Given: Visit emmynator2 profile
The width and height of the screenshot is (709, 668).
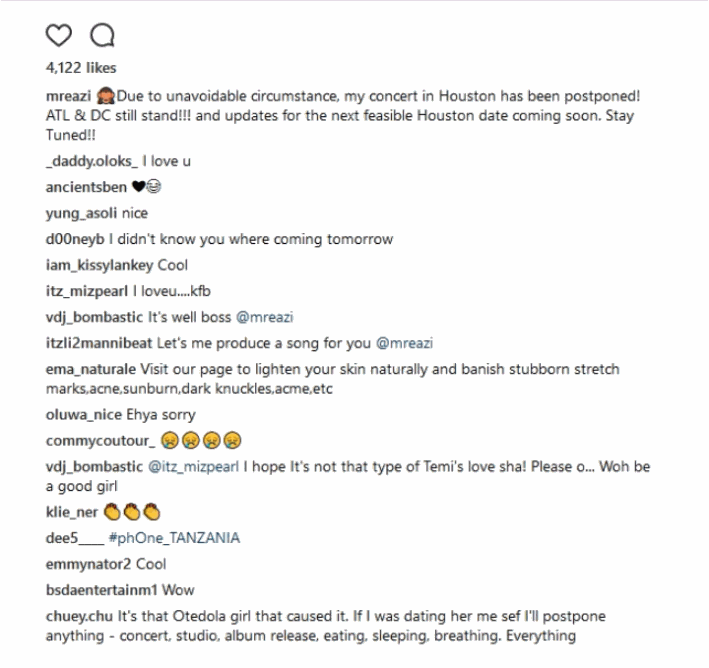Looking at the screenshot, I should [x=88, y=564].
